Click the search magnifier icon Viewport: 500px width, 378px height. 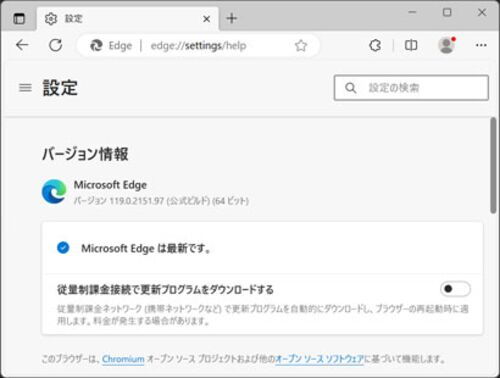coord(350,88)
